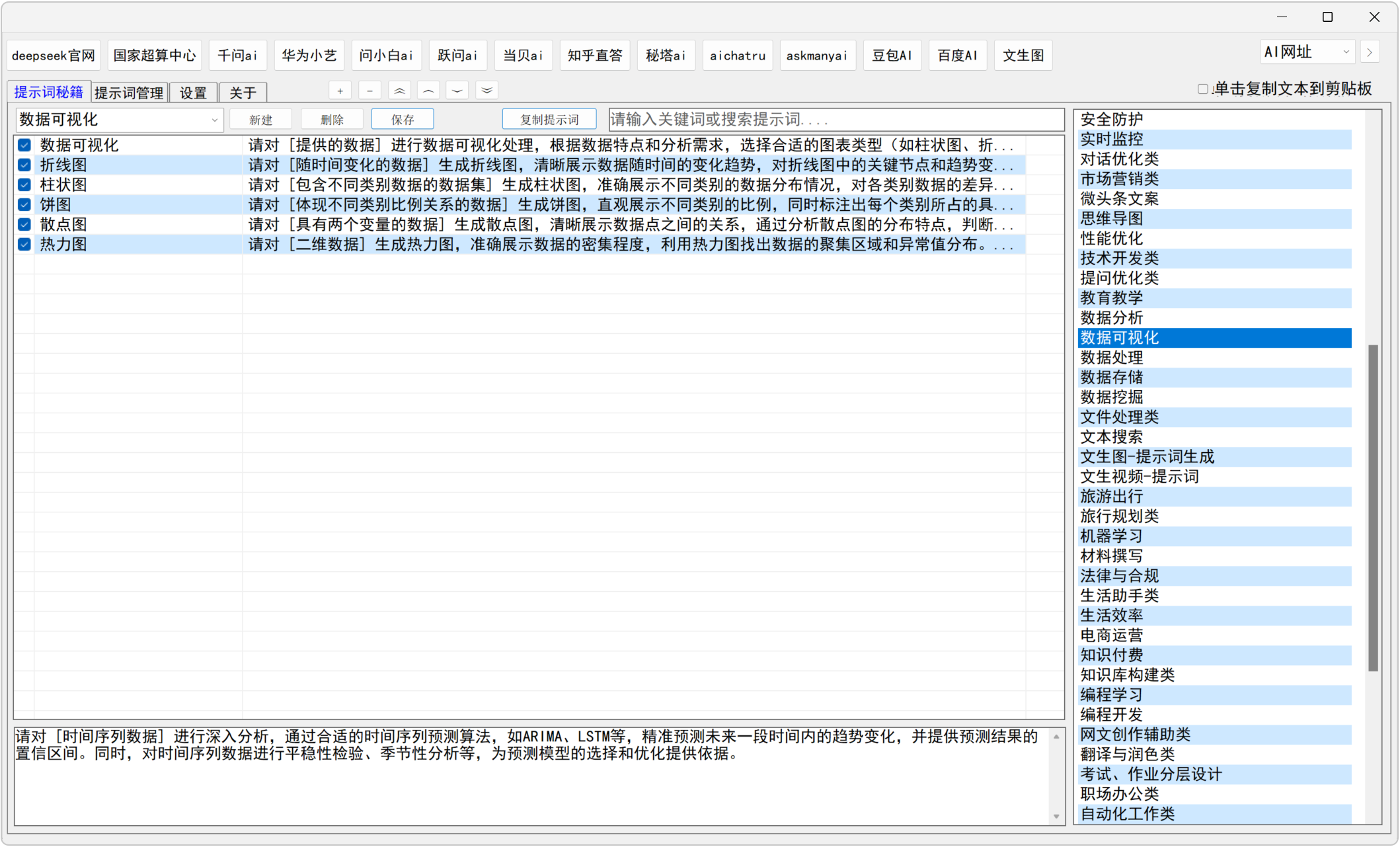
Task: Select the 散点图 prompt name cell
Action: [138, 225]
